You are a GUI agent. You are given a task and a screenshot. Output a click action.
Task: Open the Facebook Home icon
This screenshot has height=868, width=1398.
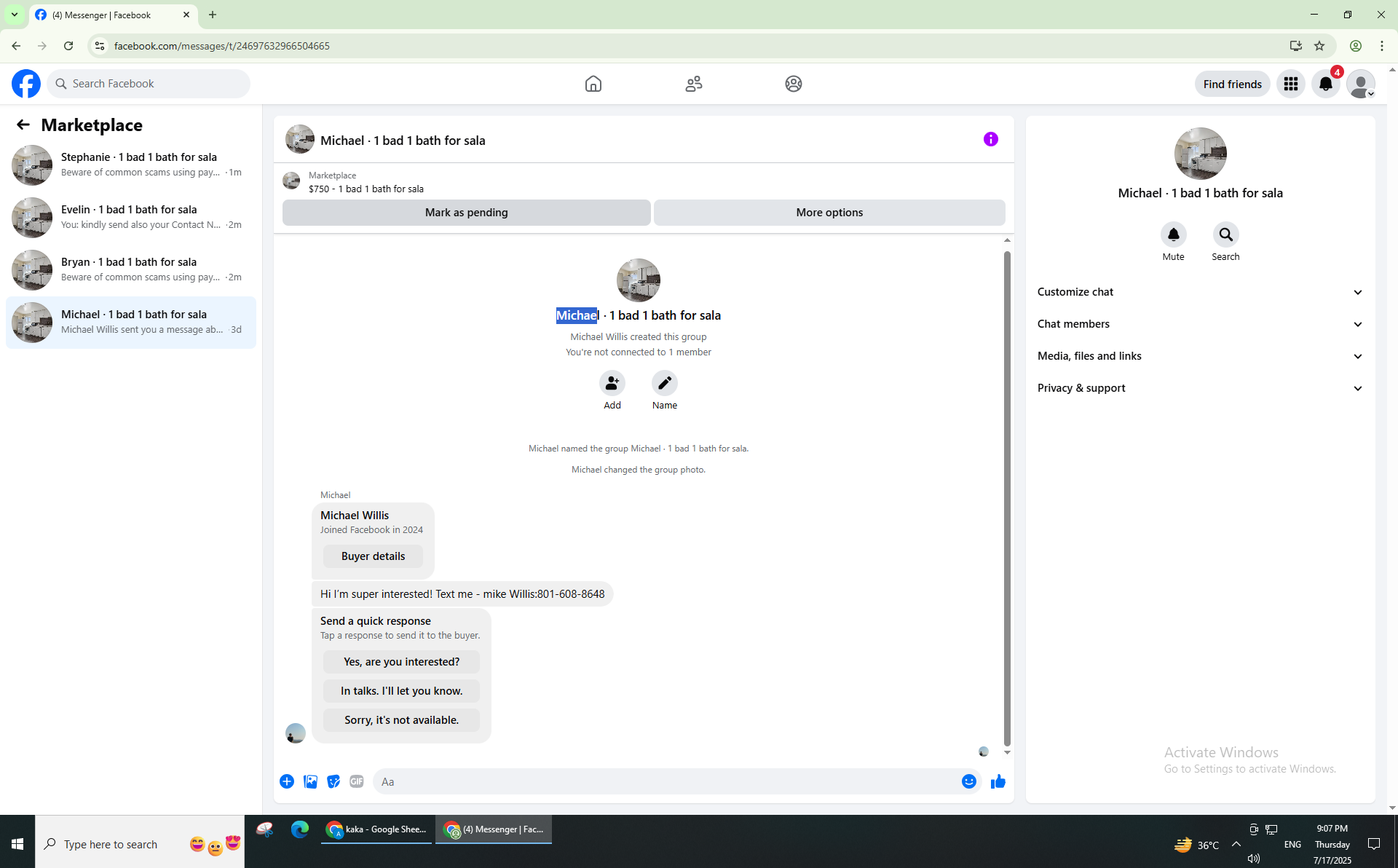[593, 84]
